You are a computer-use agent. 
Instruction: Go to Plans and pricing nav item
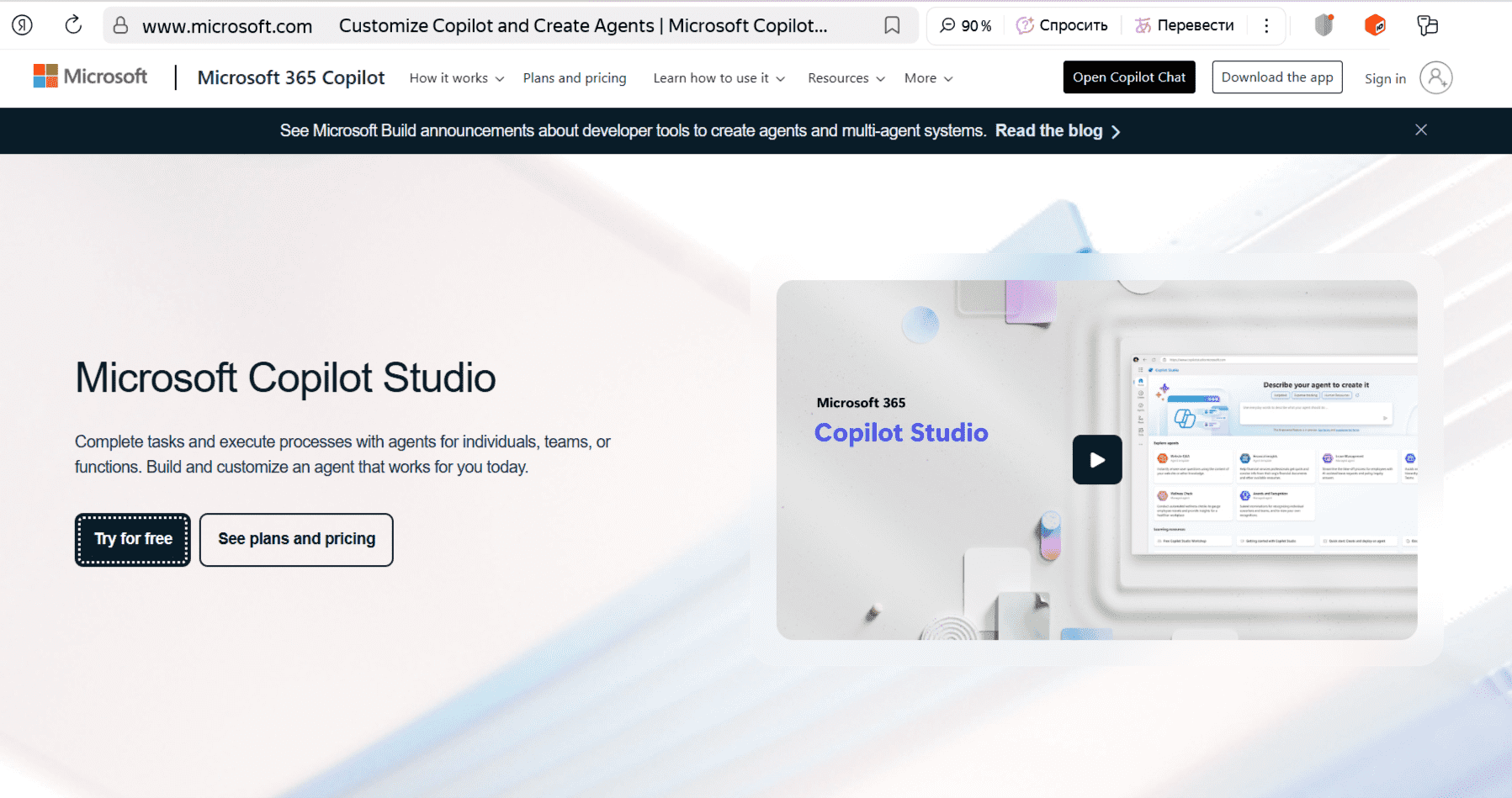tap(575, 78)
